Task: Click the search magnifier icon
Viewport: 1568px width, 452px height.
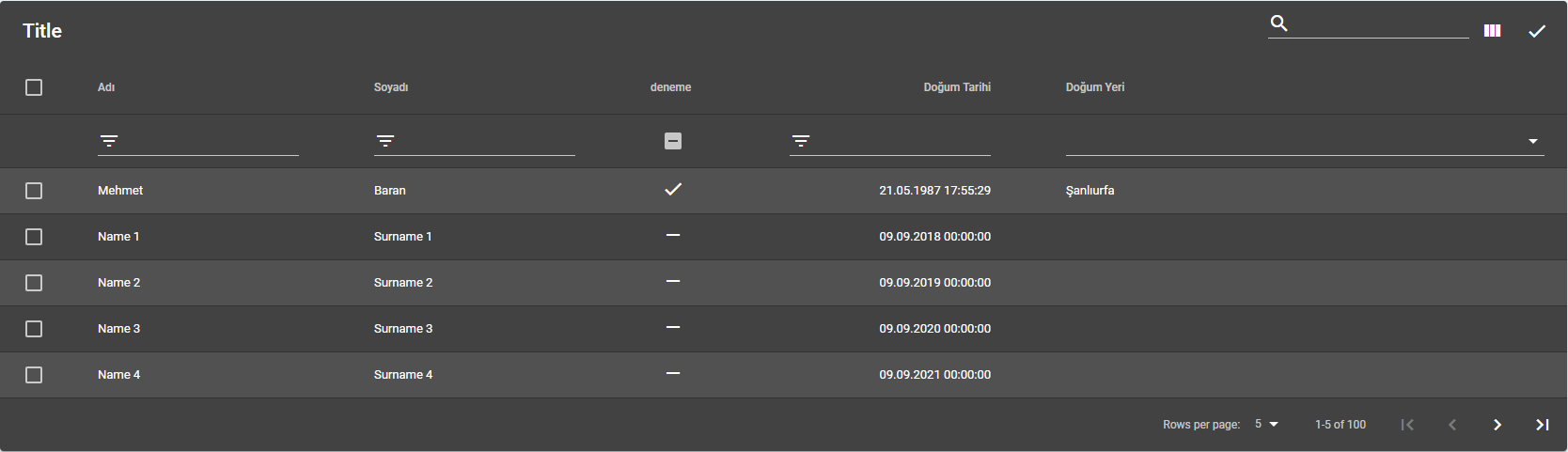Action: (x=1278, y=23)
